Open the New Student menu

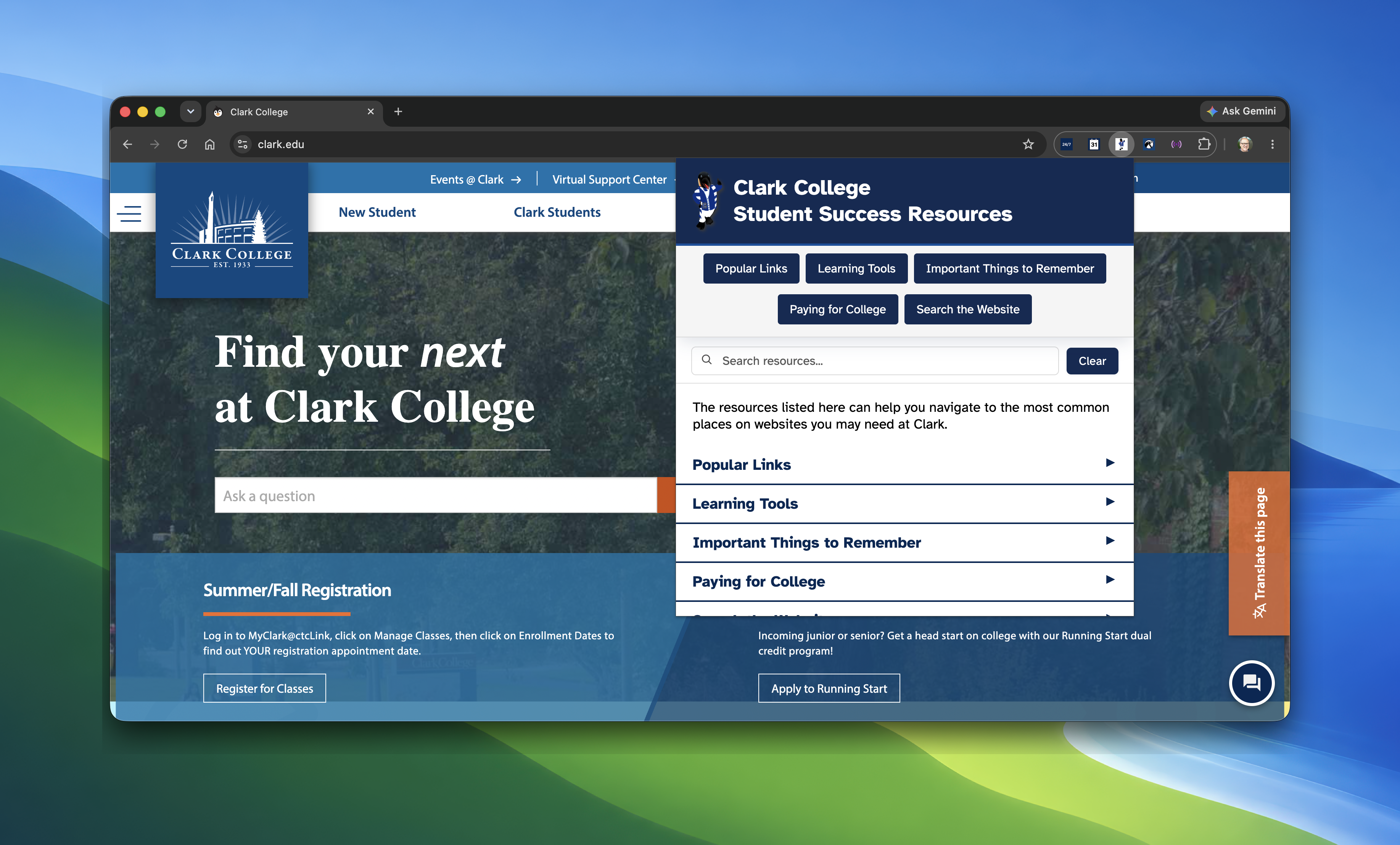click(377, 212)
